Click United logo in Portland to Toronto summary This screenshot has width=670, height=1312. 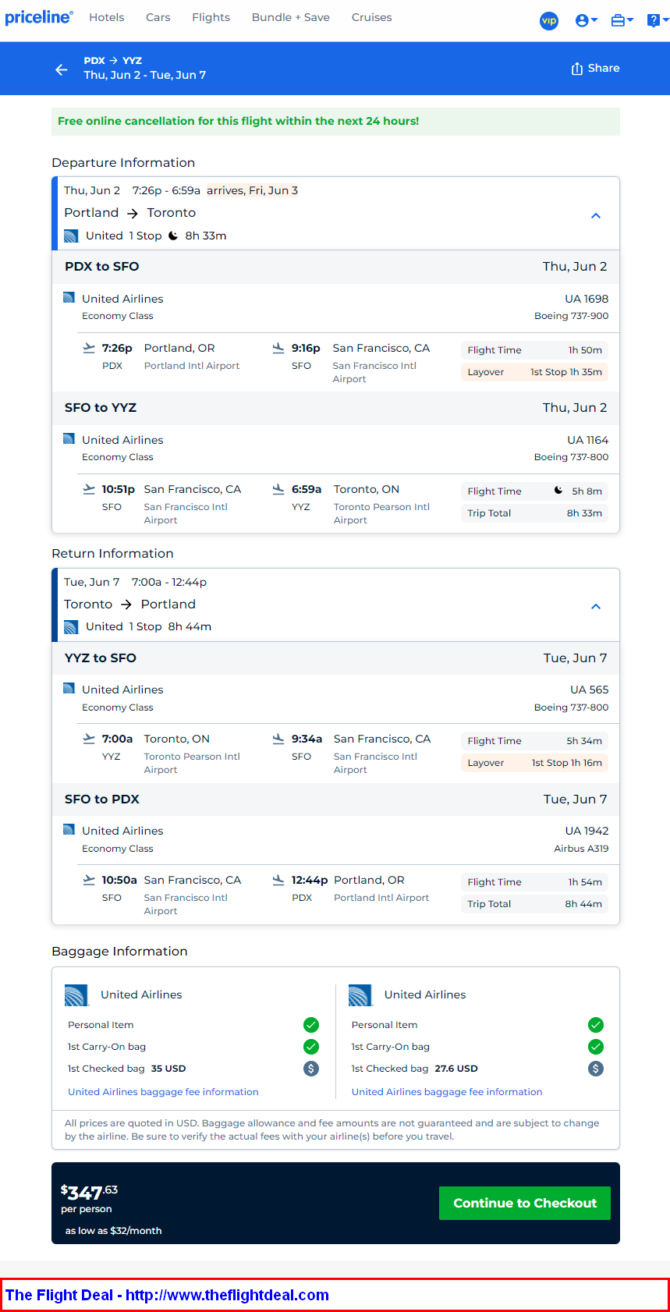(x=71, y=236)
